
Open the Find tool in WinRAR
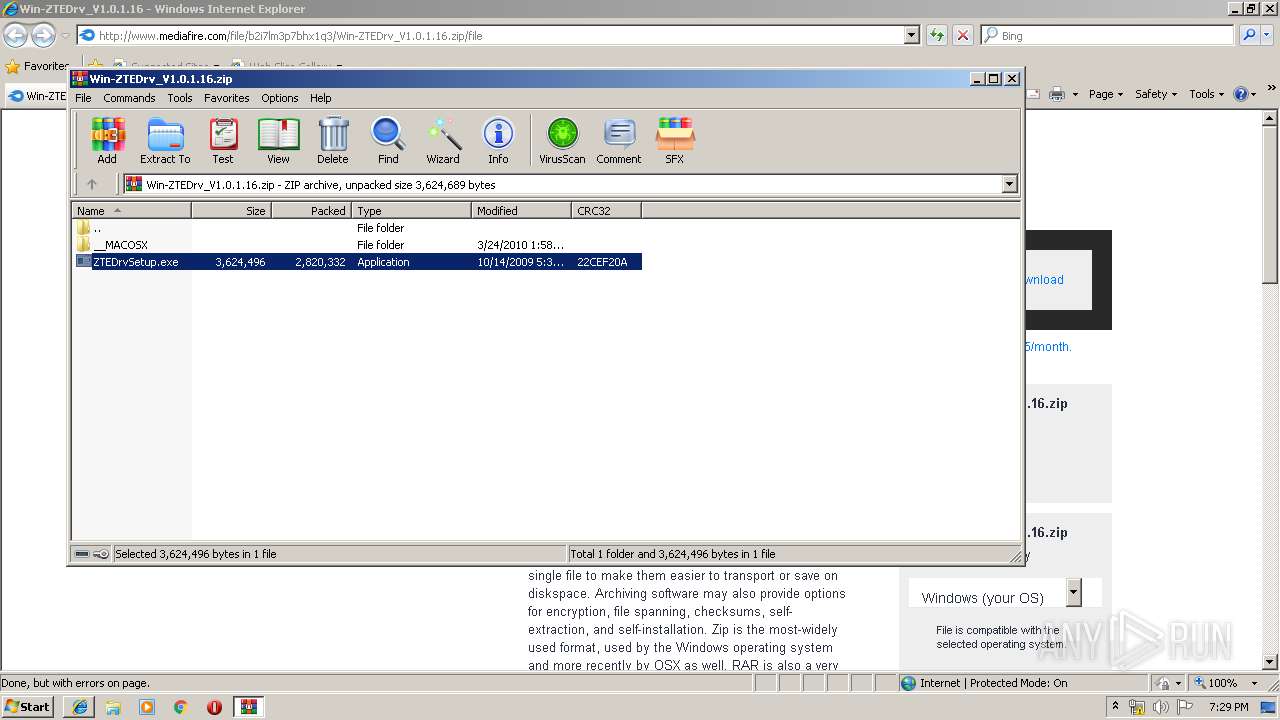click(388, 141)
